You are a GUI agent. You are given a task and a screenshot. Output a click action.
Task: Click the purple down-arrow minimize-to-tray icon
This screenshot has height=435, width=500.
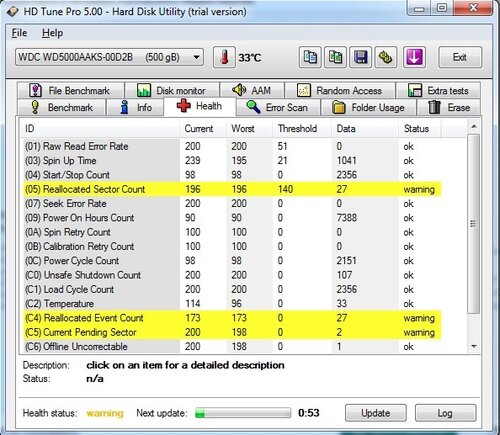(414, 57)
